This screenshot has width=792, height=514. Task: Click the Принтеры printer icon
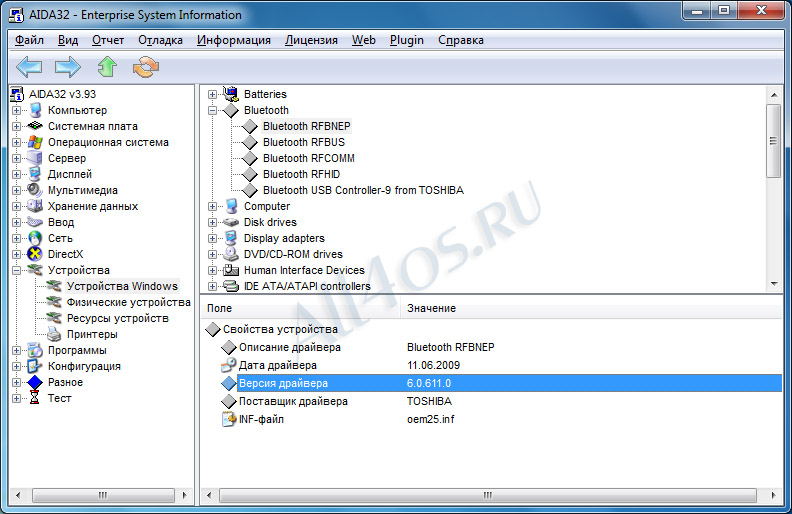point(54,334)
